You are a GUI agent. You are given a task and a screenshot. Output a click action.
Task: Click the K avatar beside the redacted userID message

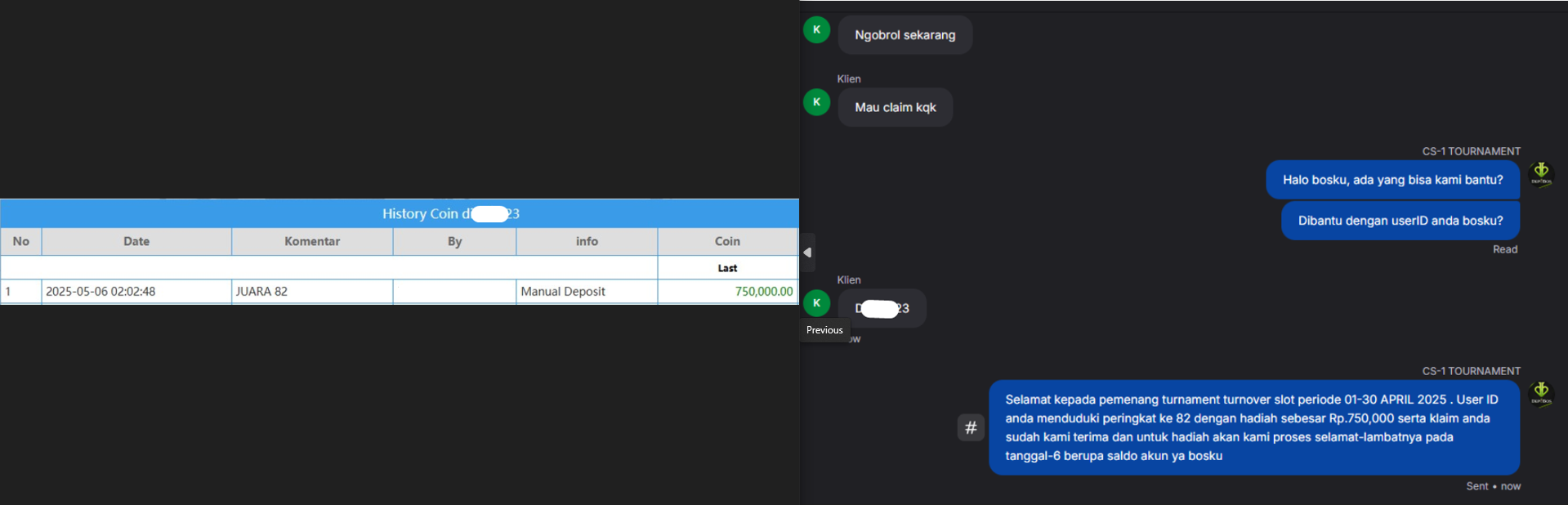click(x=816, y=303)
